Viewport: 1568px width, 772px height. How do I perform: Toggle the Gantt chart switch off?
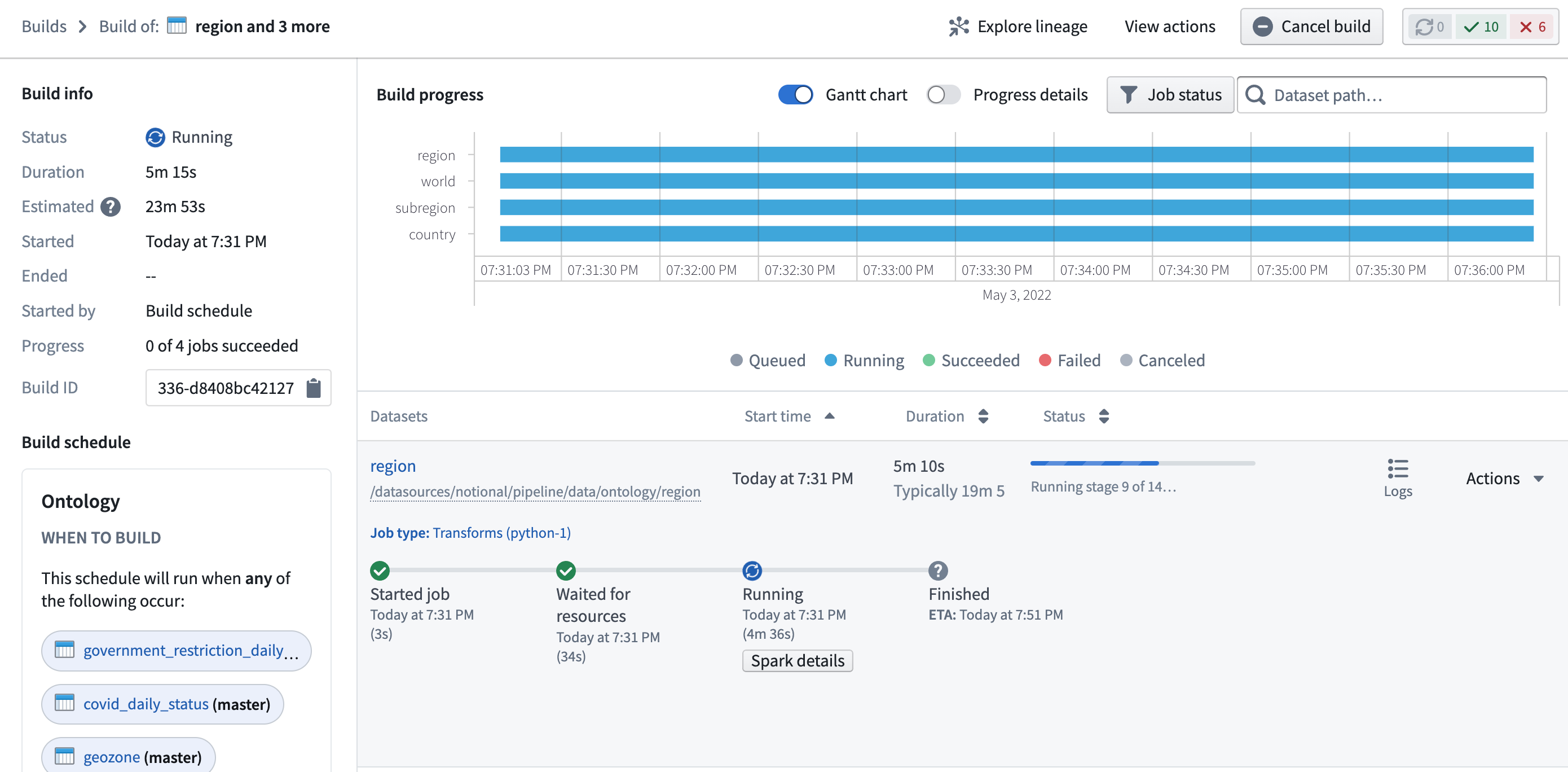[x=796, y=94]
